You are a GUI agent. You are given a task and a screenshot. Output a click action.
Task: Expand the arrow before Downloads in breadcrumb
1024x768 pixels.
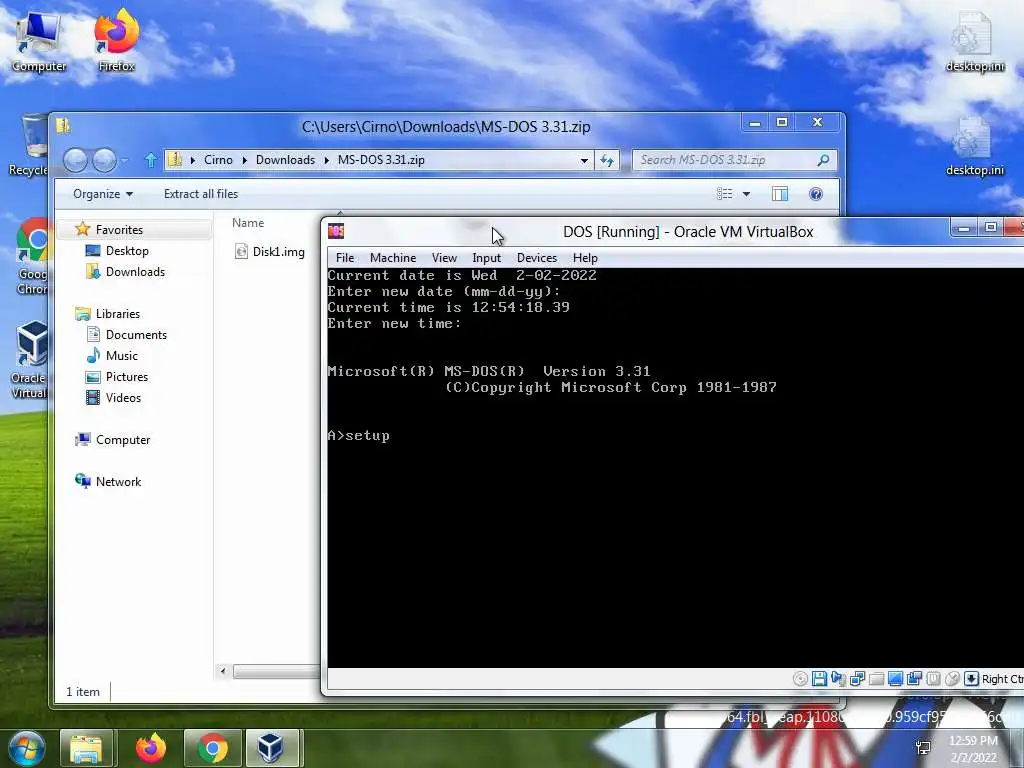tap(244, 160)
